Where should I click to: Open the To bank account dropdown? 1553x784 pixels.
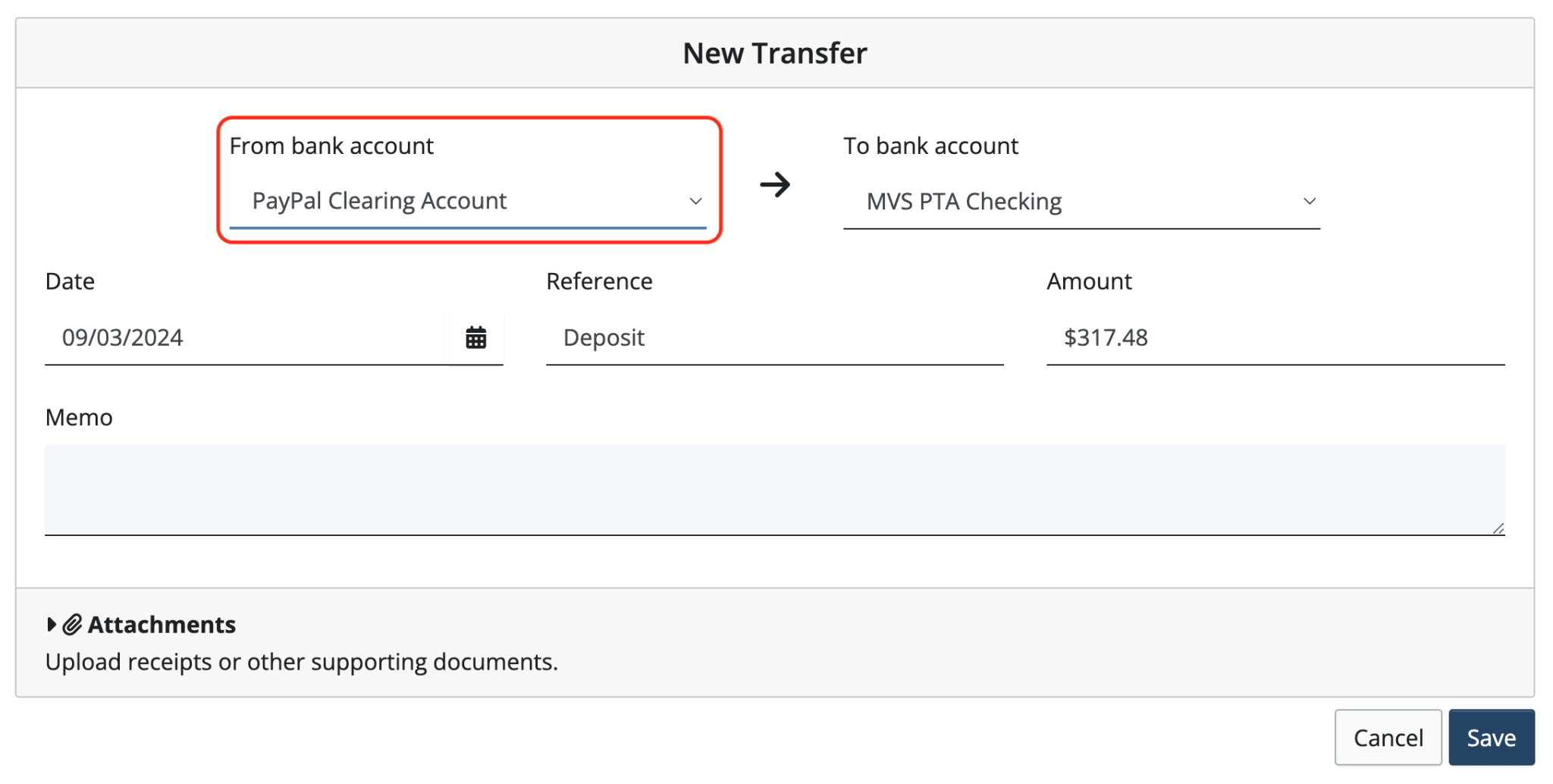[1081, 201]
